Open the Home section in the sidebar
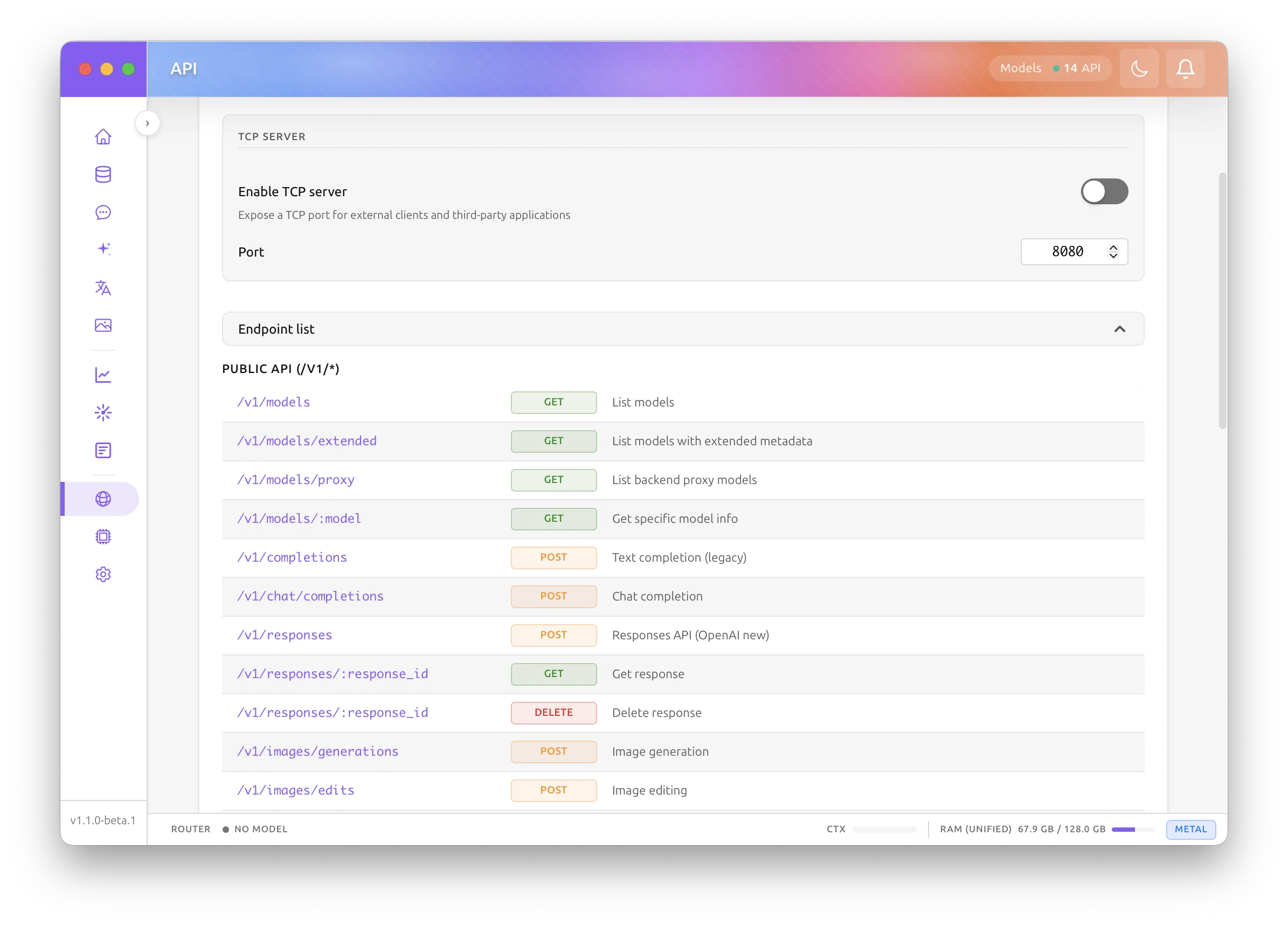Viewport: 1288px width, 925px height. [103, 136]
